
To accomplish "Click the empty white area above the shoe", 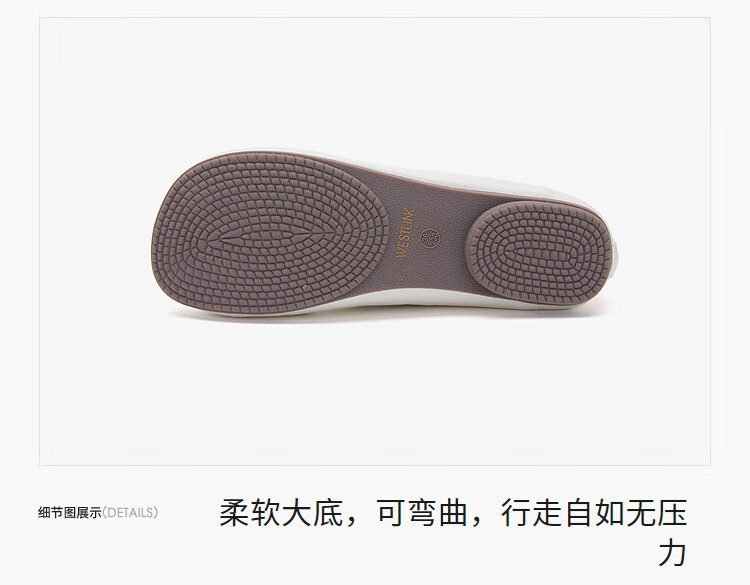I will 375,81.
